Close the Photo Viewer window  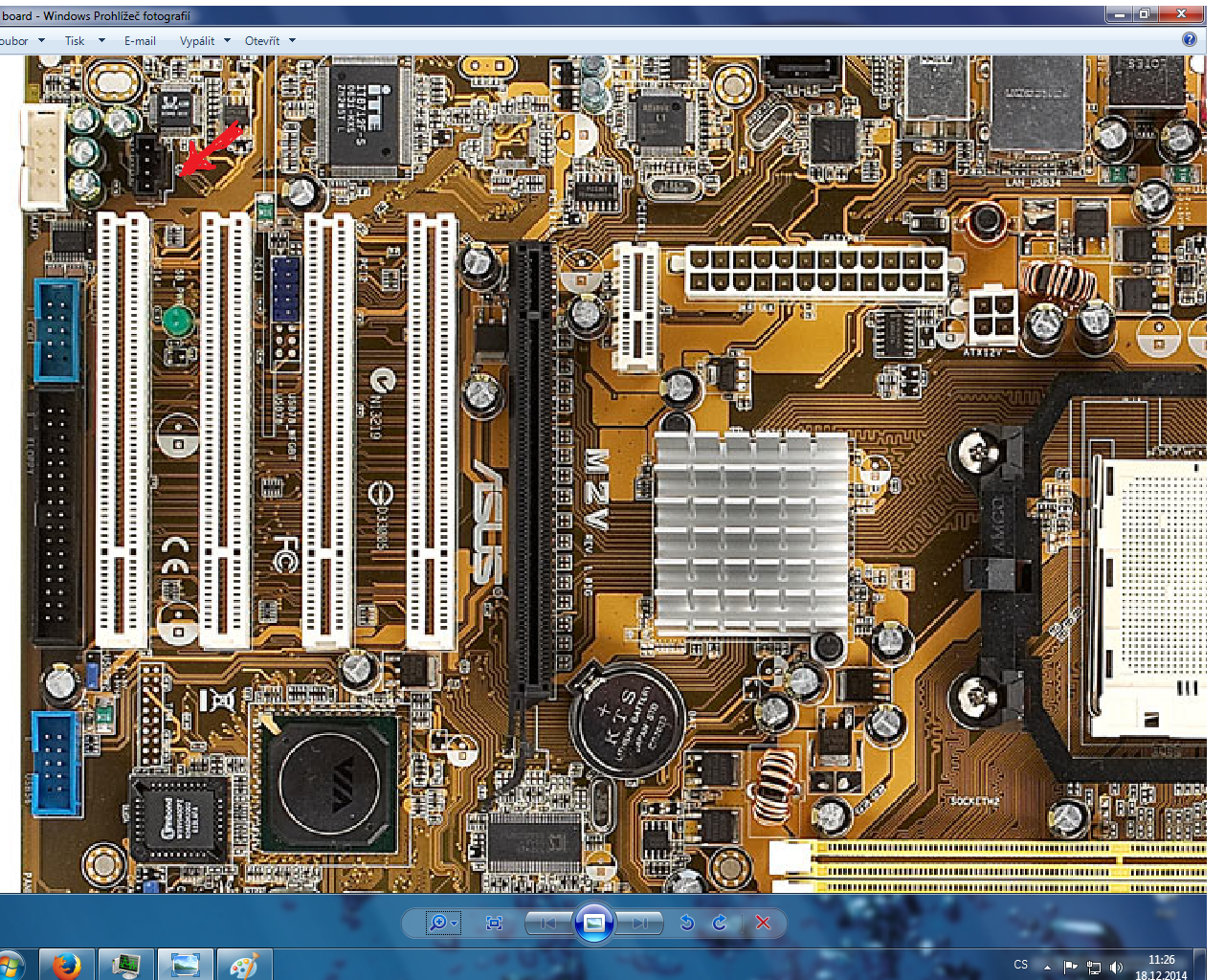pyautogui.click(x=1181, y=13)
